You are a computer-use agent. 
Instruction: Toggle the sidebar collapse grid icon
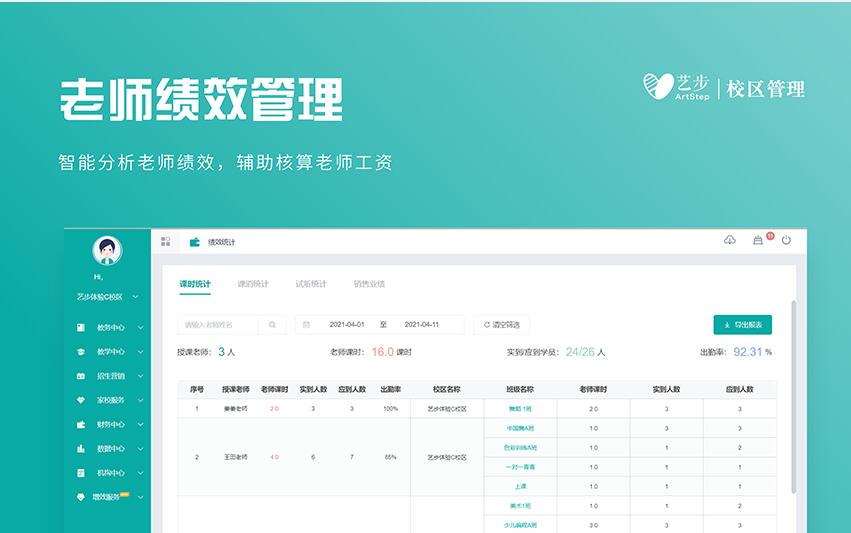pyautogui.click(x=166, y=241)
